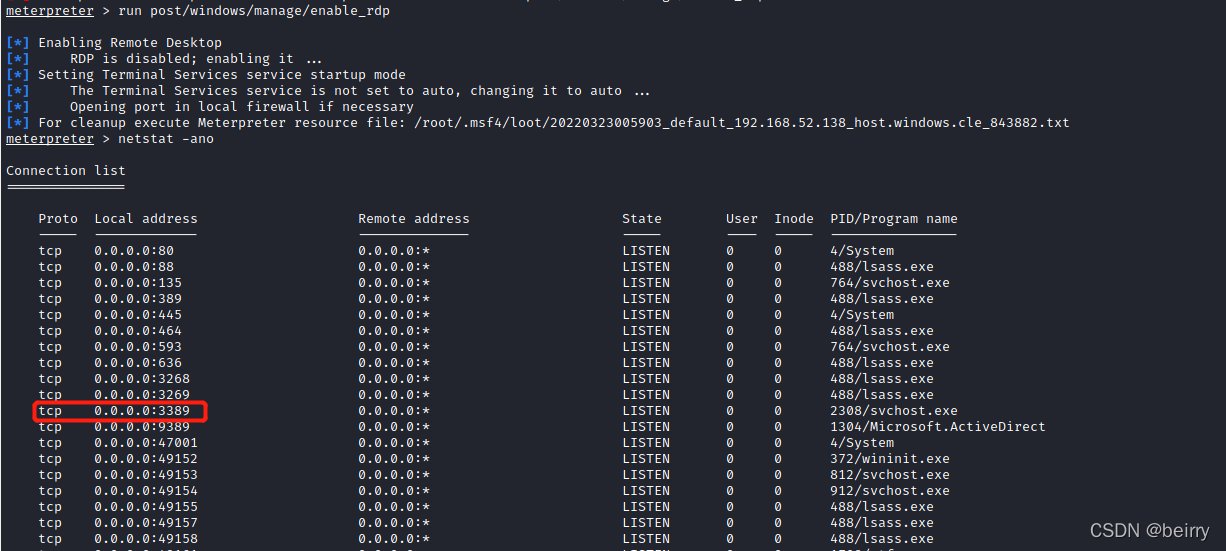Click '488/lsass.exe' in the port 88 row
This screenshot has width=1226, height=551.
(882, 266)
